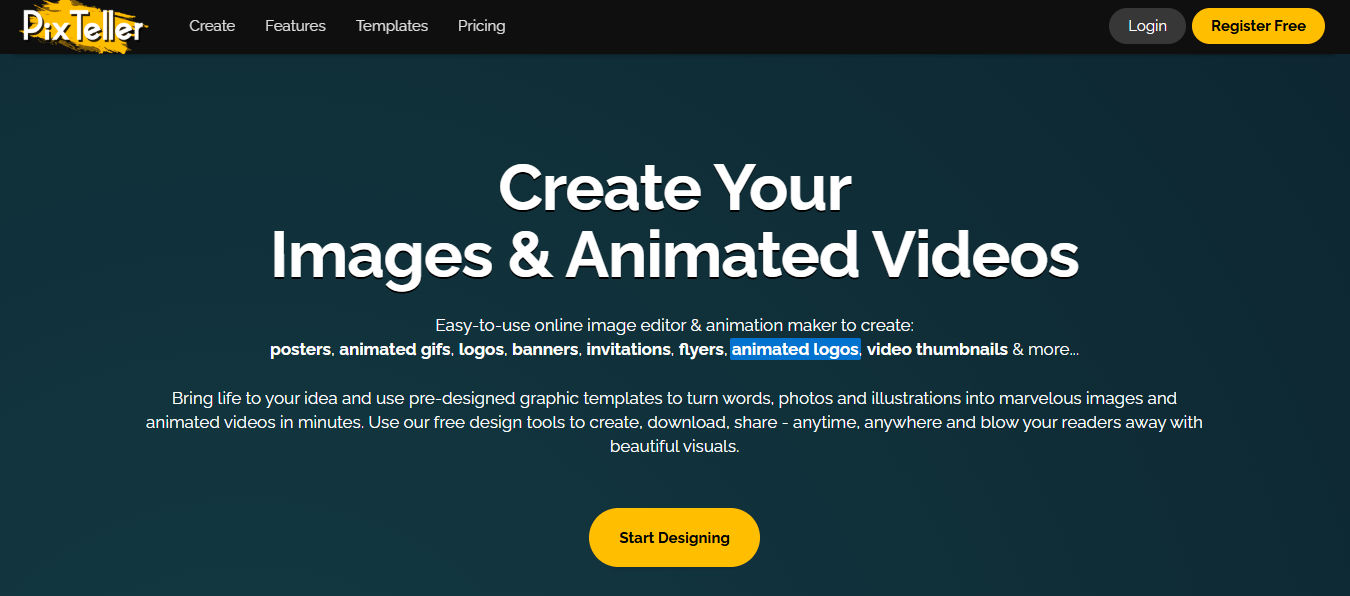This screenshot has height=596, width=1350.
Task: Click the flyers link
Action: coord(701,350)
